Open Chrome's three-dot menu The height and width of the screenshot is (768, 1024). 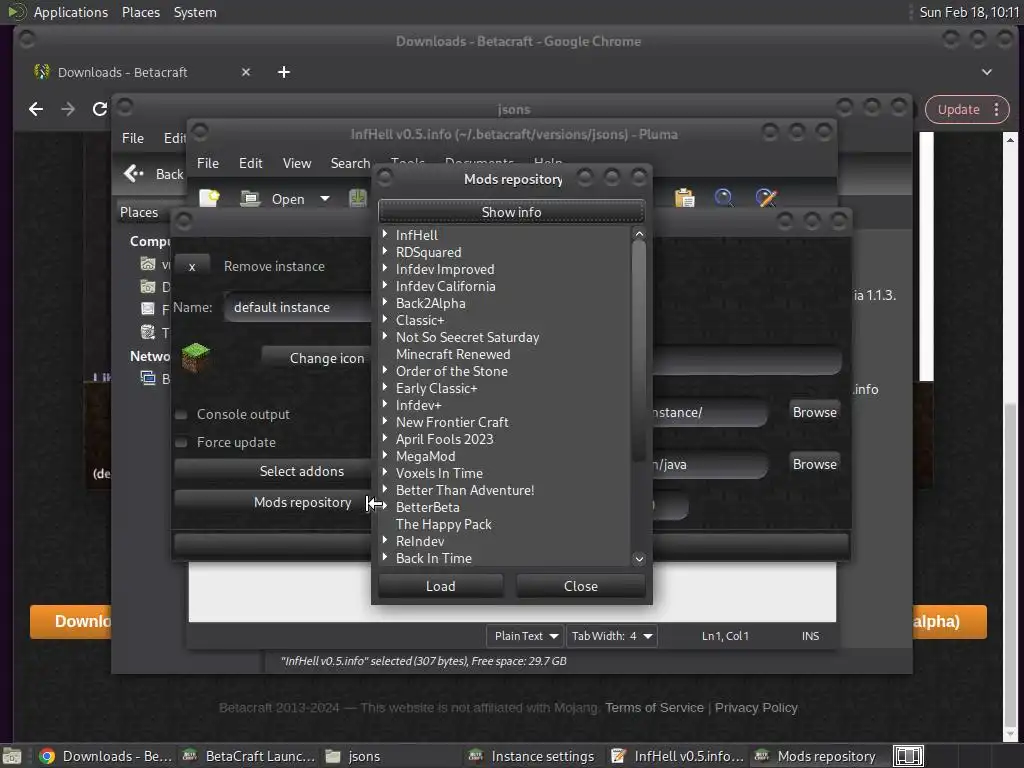tap(997, 110)
